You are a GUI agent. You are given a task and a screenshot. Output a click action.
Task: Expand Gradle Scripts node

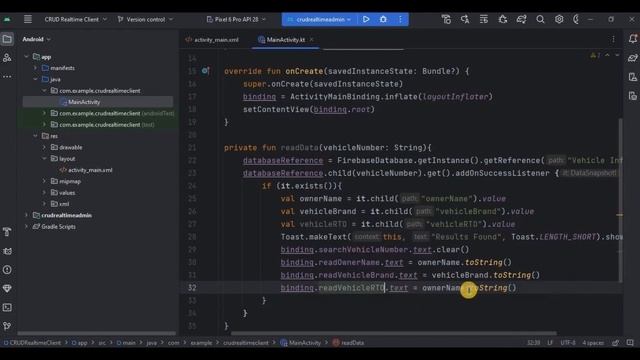(26, 227)
